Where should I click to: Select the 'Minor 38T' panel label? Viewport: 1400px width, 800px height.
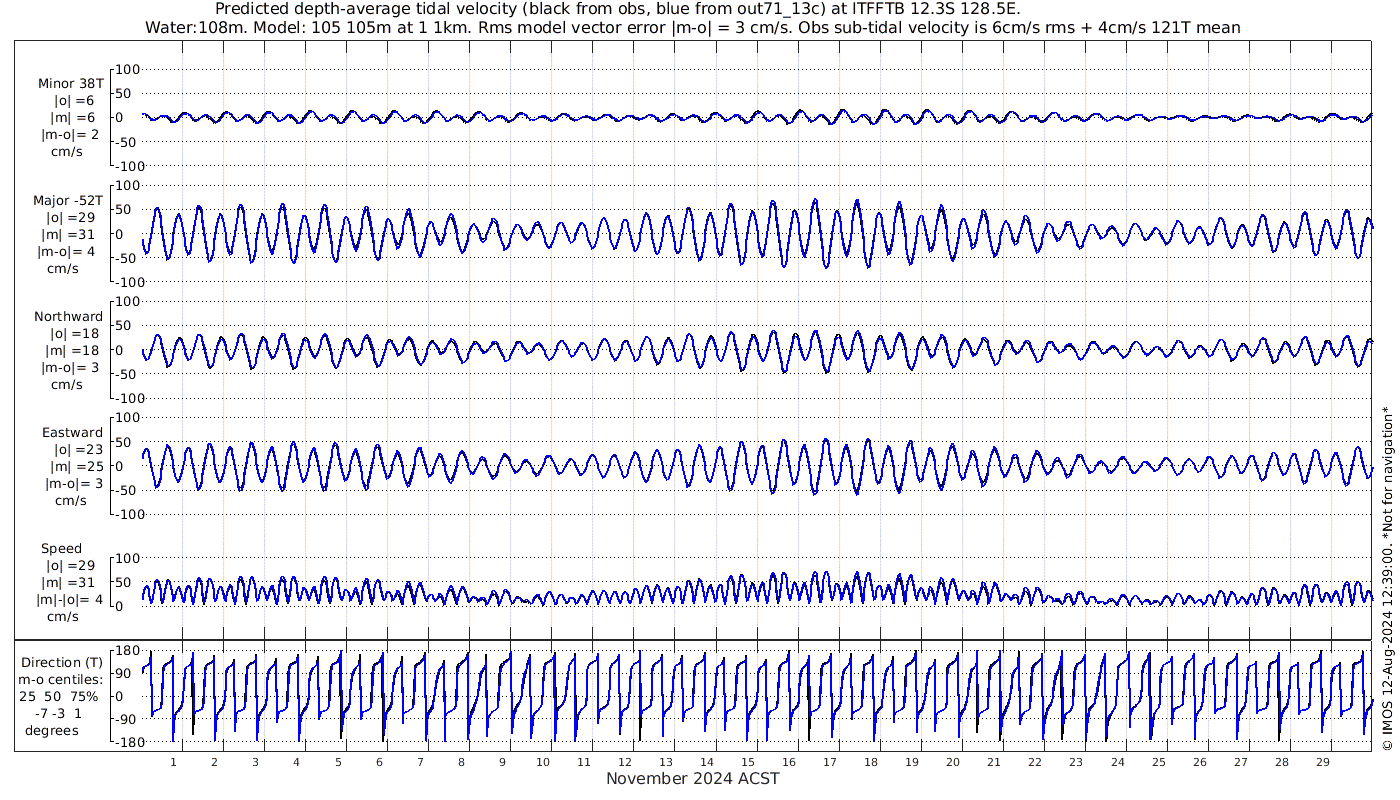70,84
